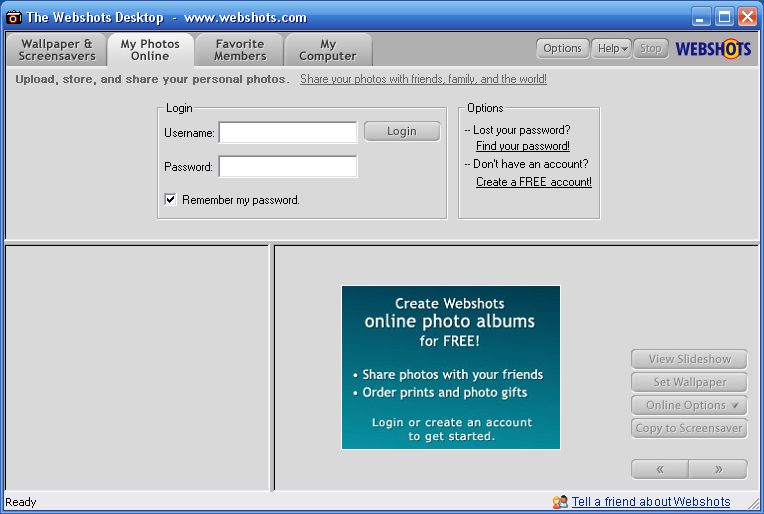Open the Find your password link
The image size is (764, 514).
coord(523,146)
